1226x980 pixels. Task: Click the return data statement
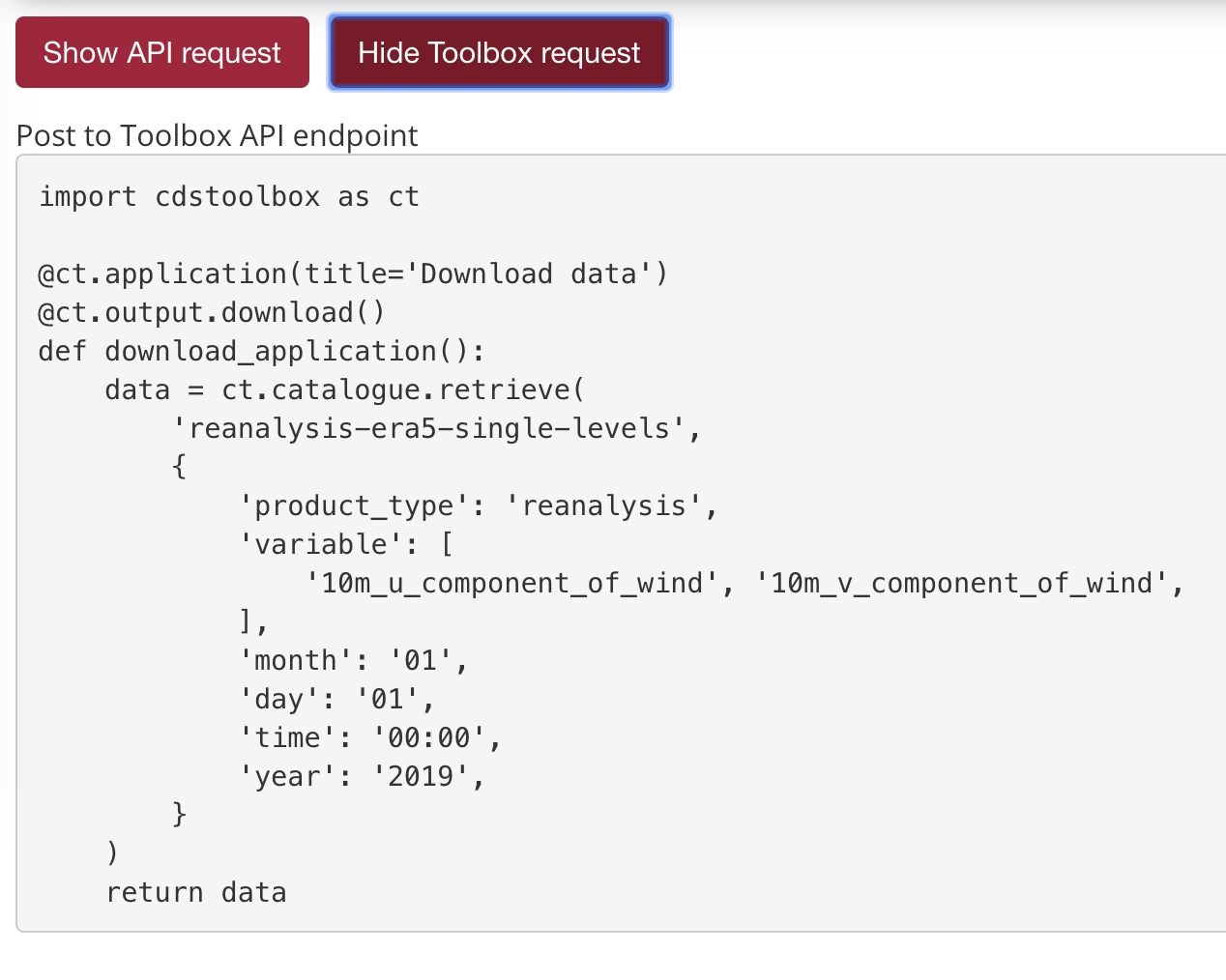pyautogui.click(x=195, y=891)
